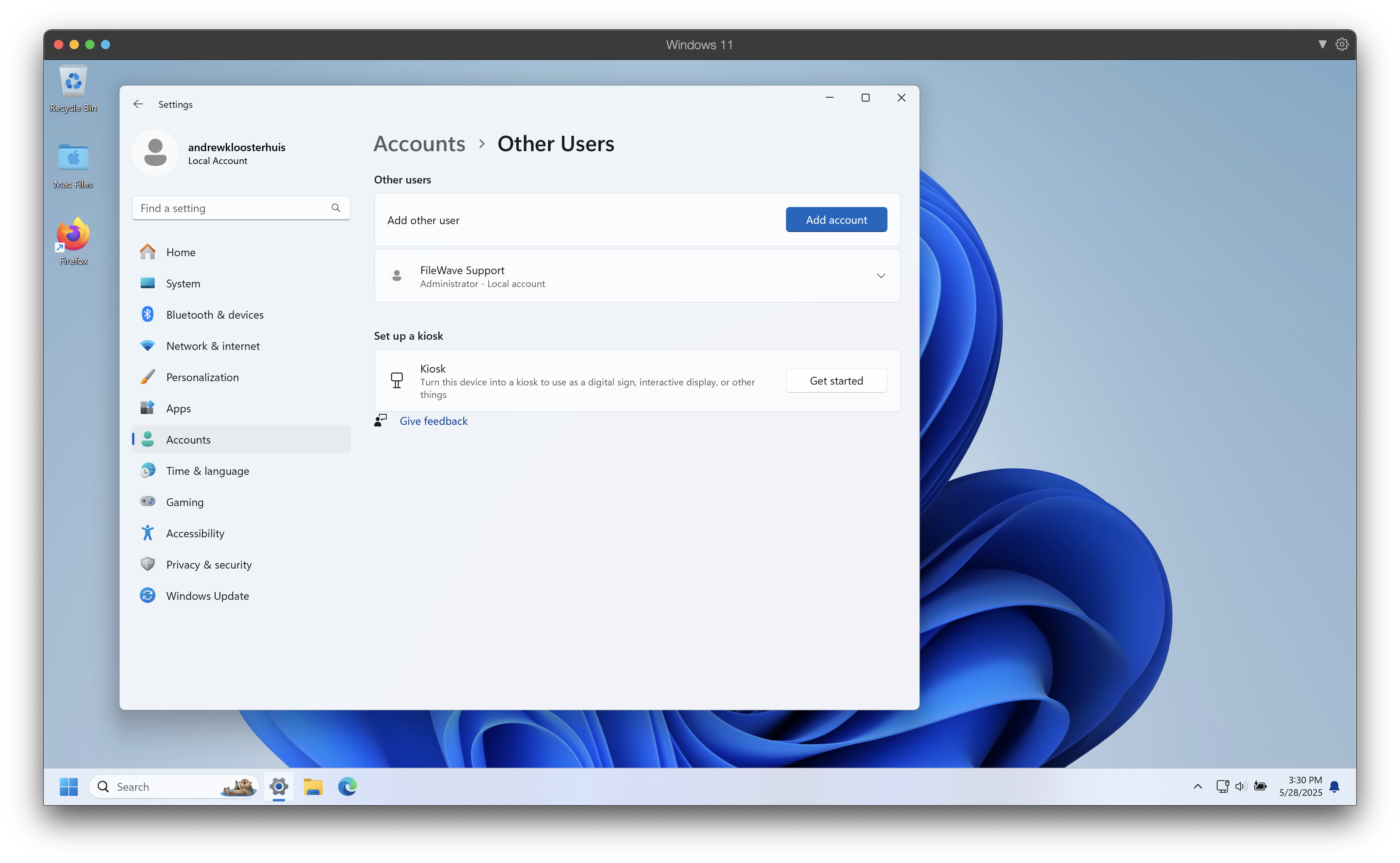Click the blue fourth VM window button
This screenshot has height=863, width=1400.
[x=105, y=45]
